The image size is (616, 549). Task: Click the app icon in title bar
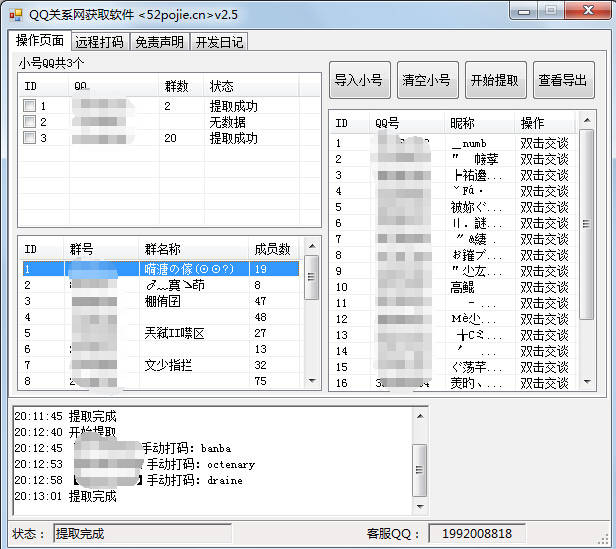pos(16,15)
